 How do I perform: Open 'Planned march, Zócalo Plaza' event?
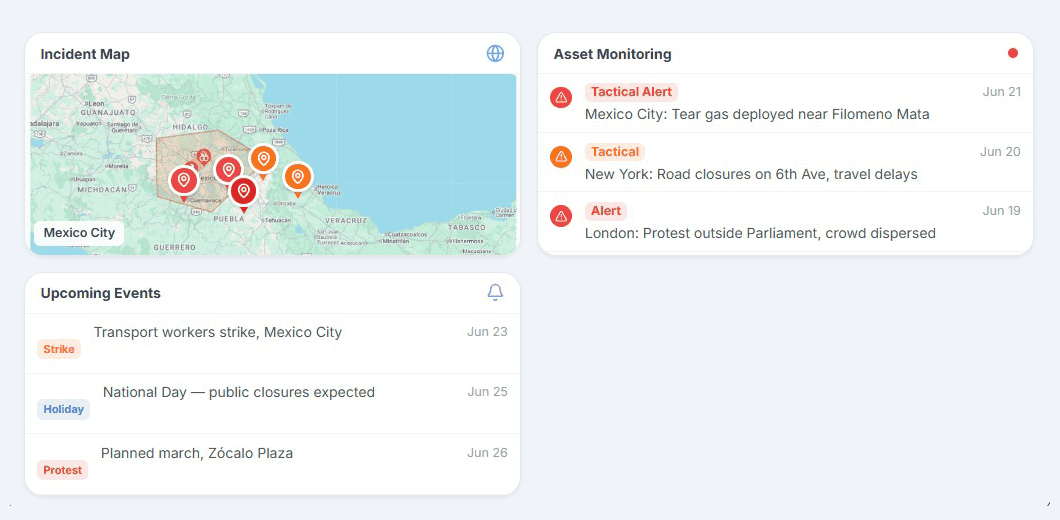(197, 453)
